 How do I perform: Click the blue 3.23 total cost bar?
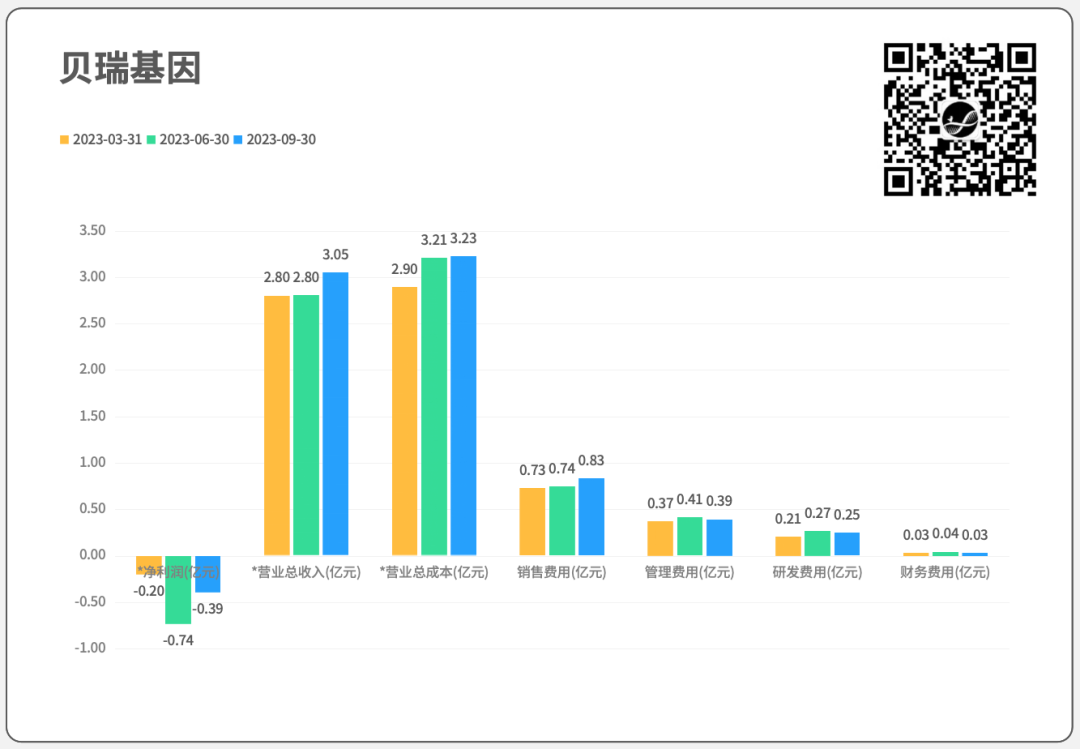(x=463, y=405)
